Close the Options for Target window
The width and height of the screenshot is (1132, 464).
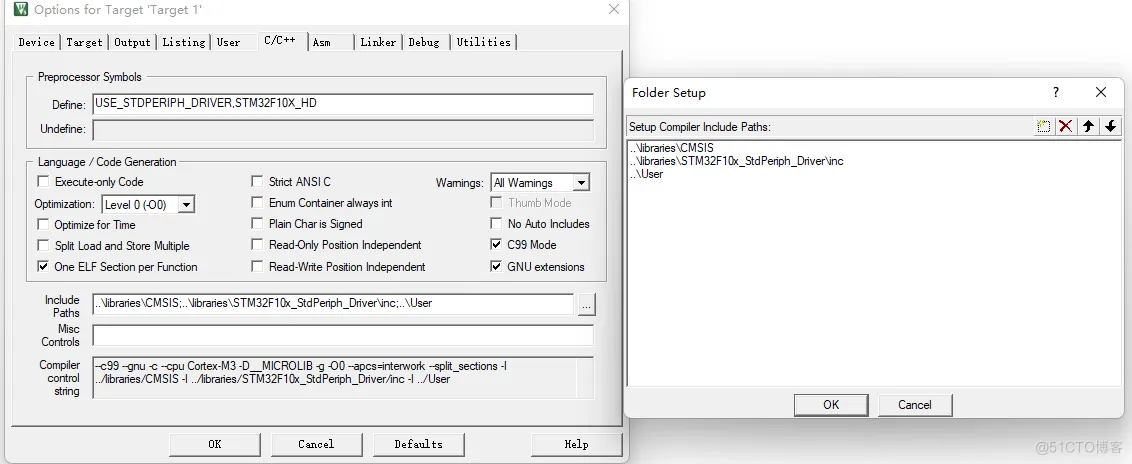(x=614, y=9)
